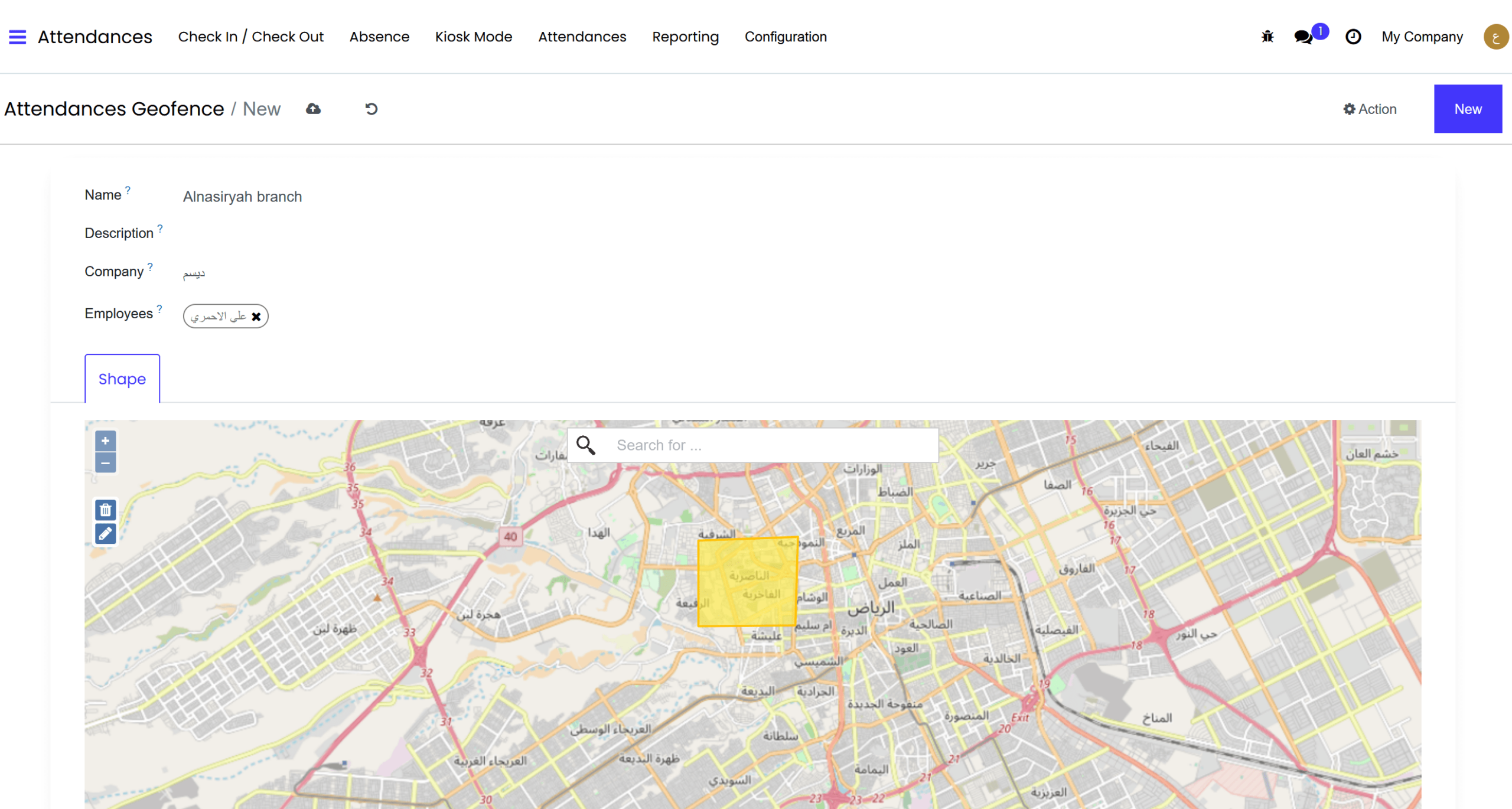Click the discard changes undo icon
Viewport: 1512px width, 809px height.
click(x=371, y=109)
